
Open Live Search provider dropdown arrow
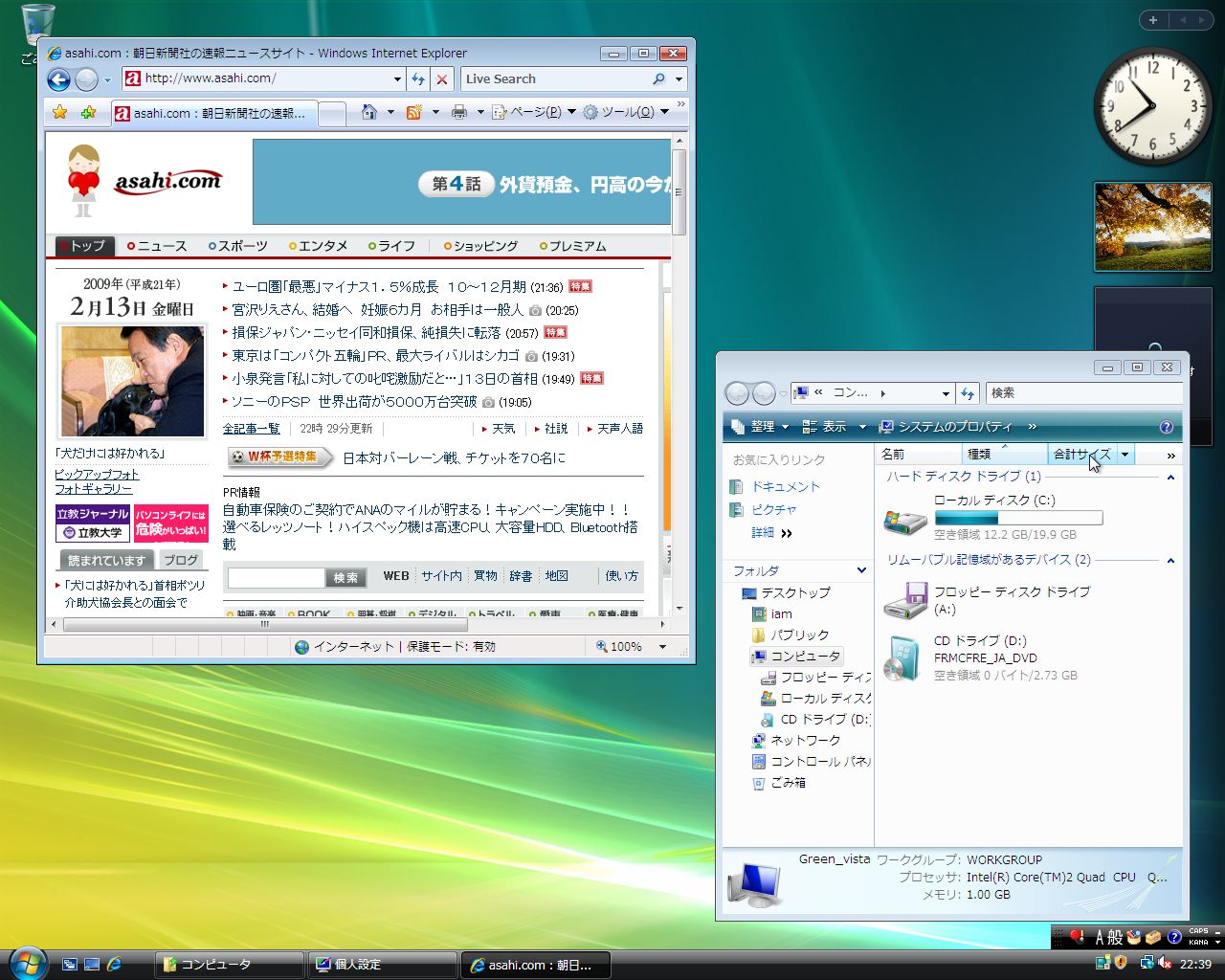pos(679,79)
